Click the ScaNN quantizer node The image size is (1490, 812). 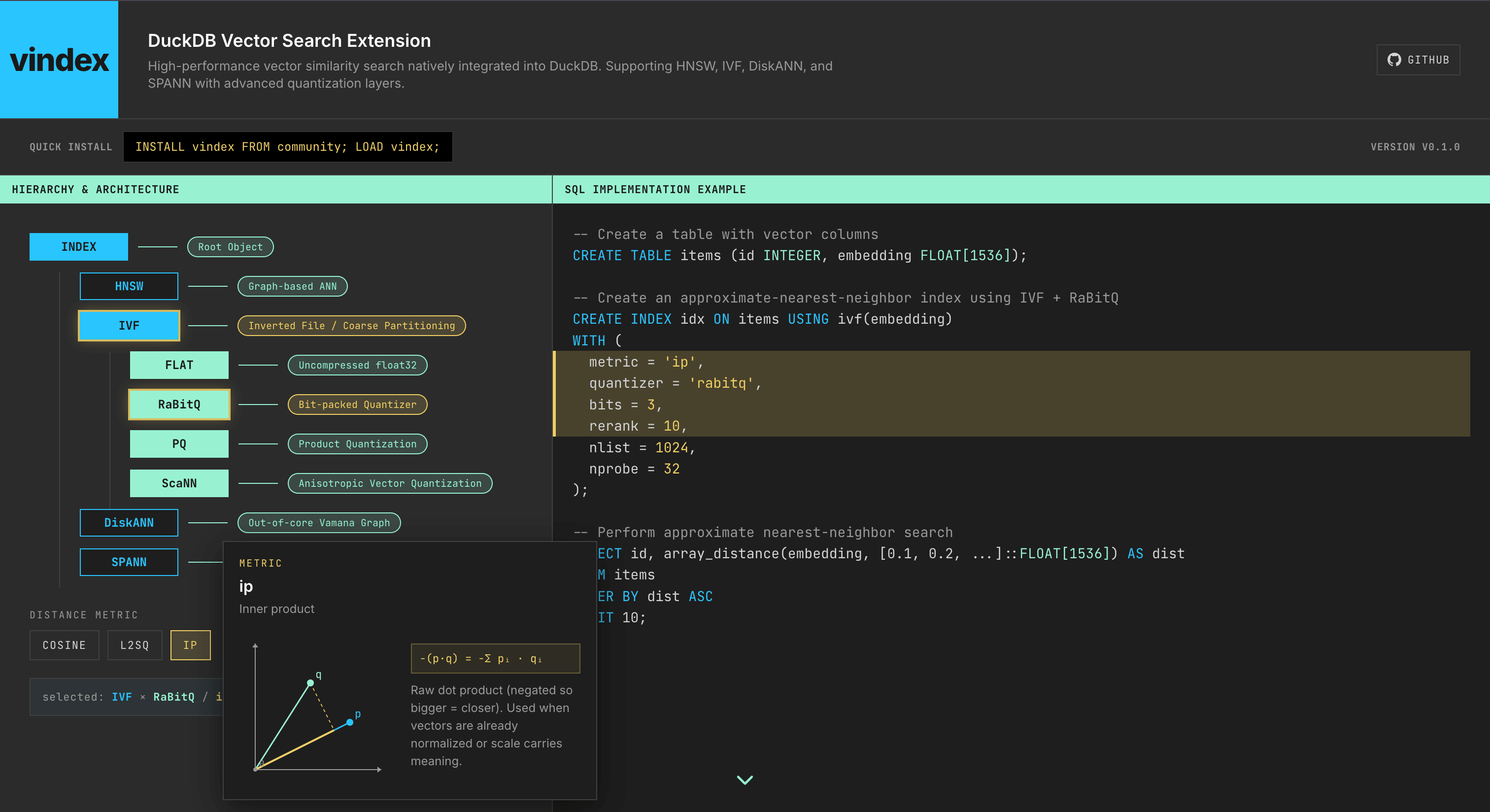(x=179, y=483)
